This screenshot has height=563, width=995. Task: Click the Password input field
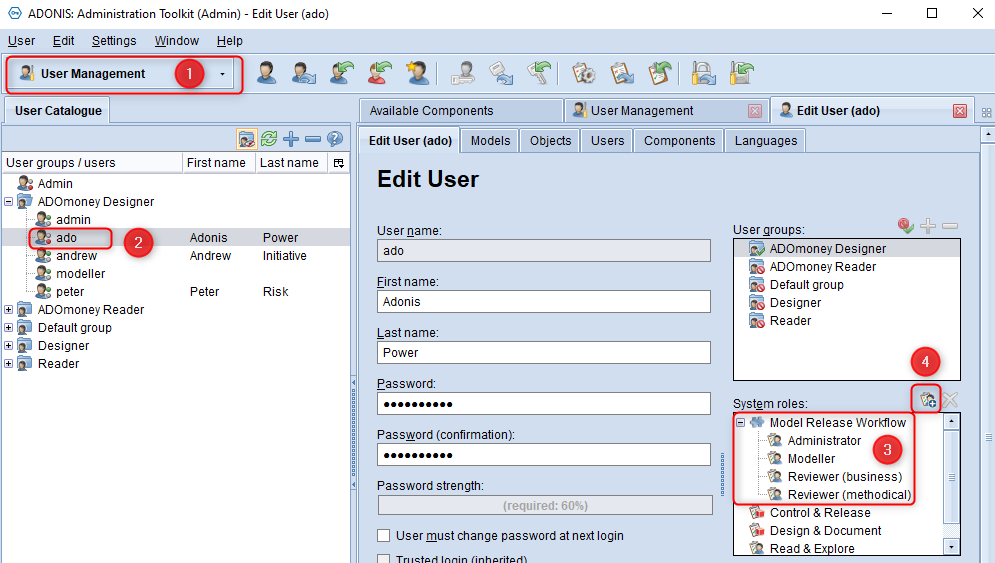point(544,404)
